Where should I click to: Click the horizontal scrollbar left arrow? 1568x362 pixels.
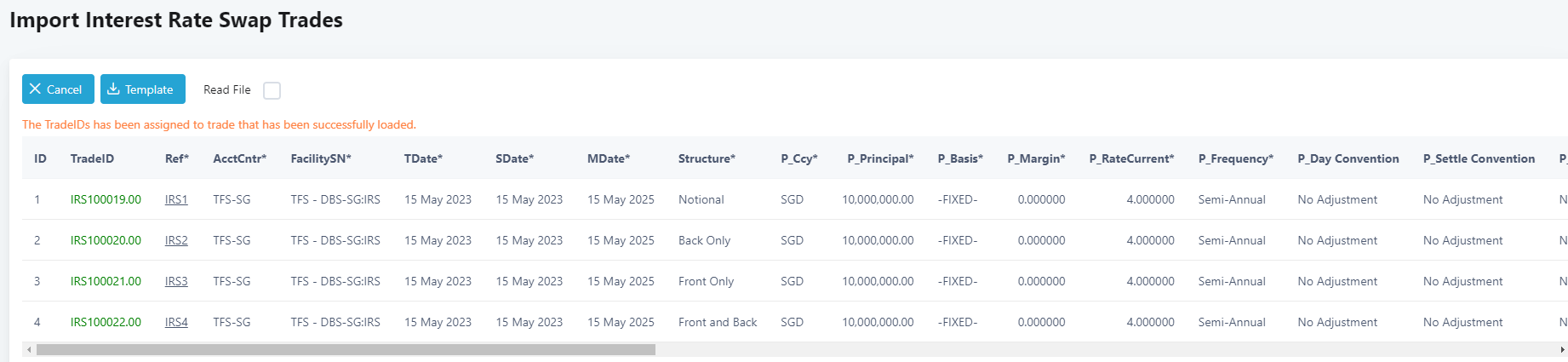[x=29, y=349]
